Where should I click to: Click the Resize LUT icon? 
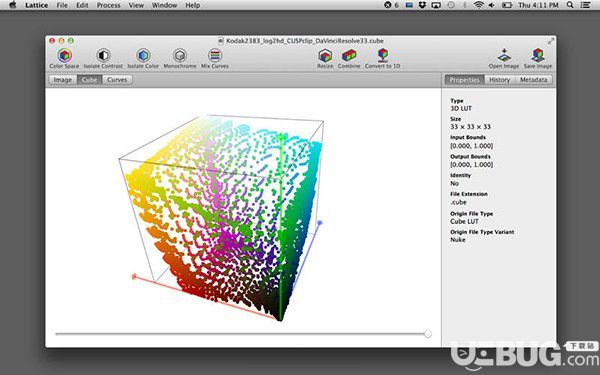[325, 56]
